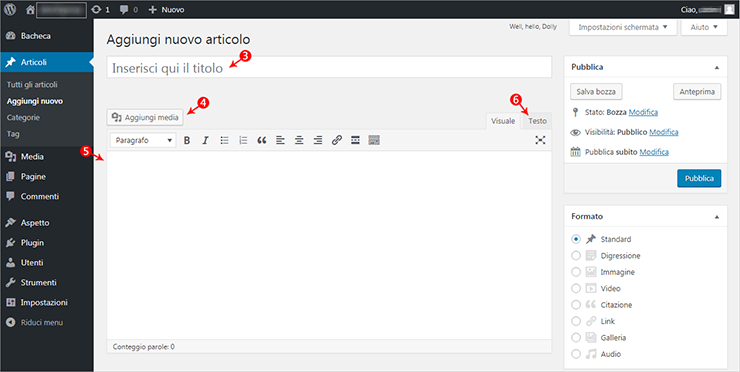Open distraction-free writing mode
Screen dimensions: 740x372
point(540,140)
